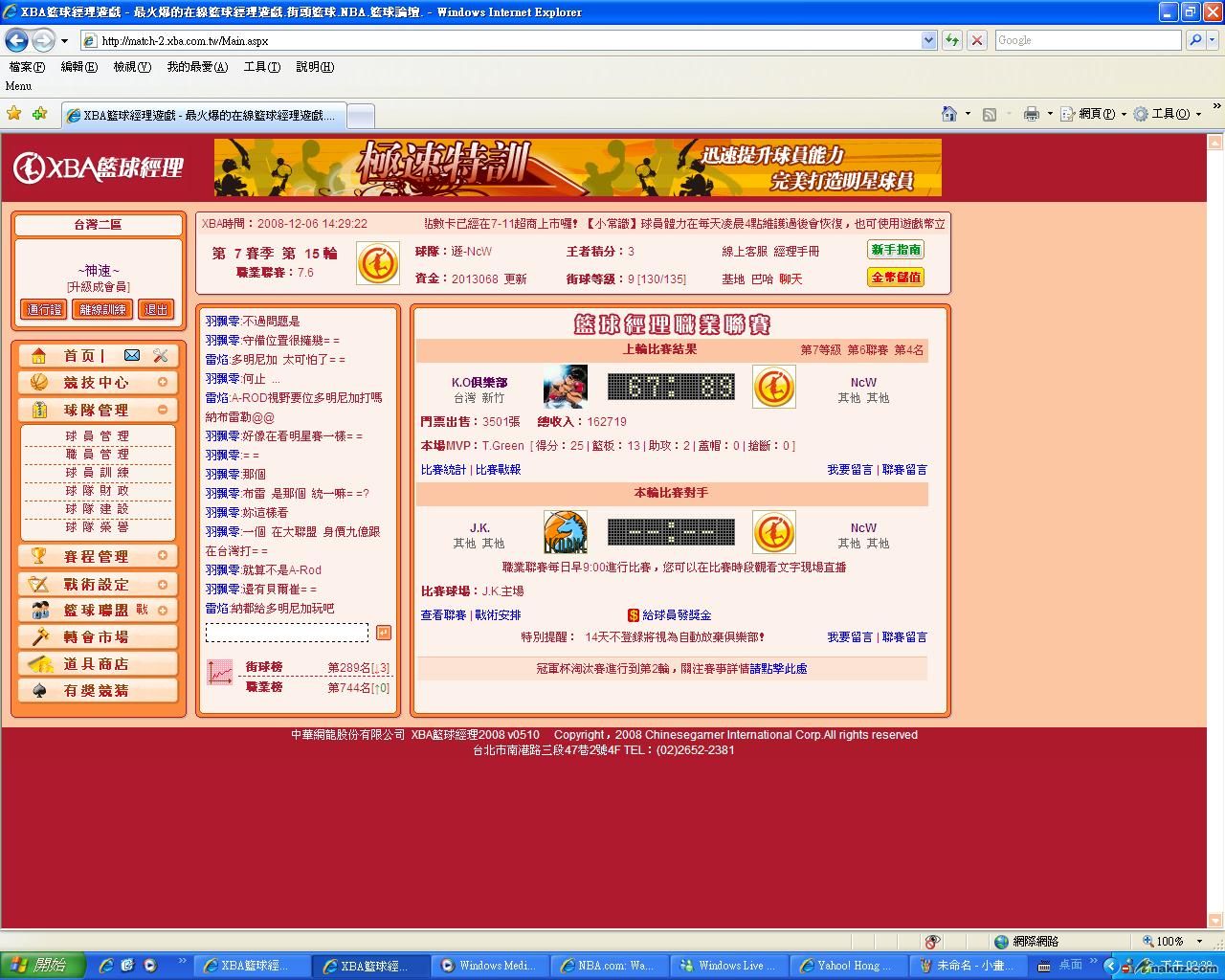Click the 戰術安排 link

coord(498,615)
